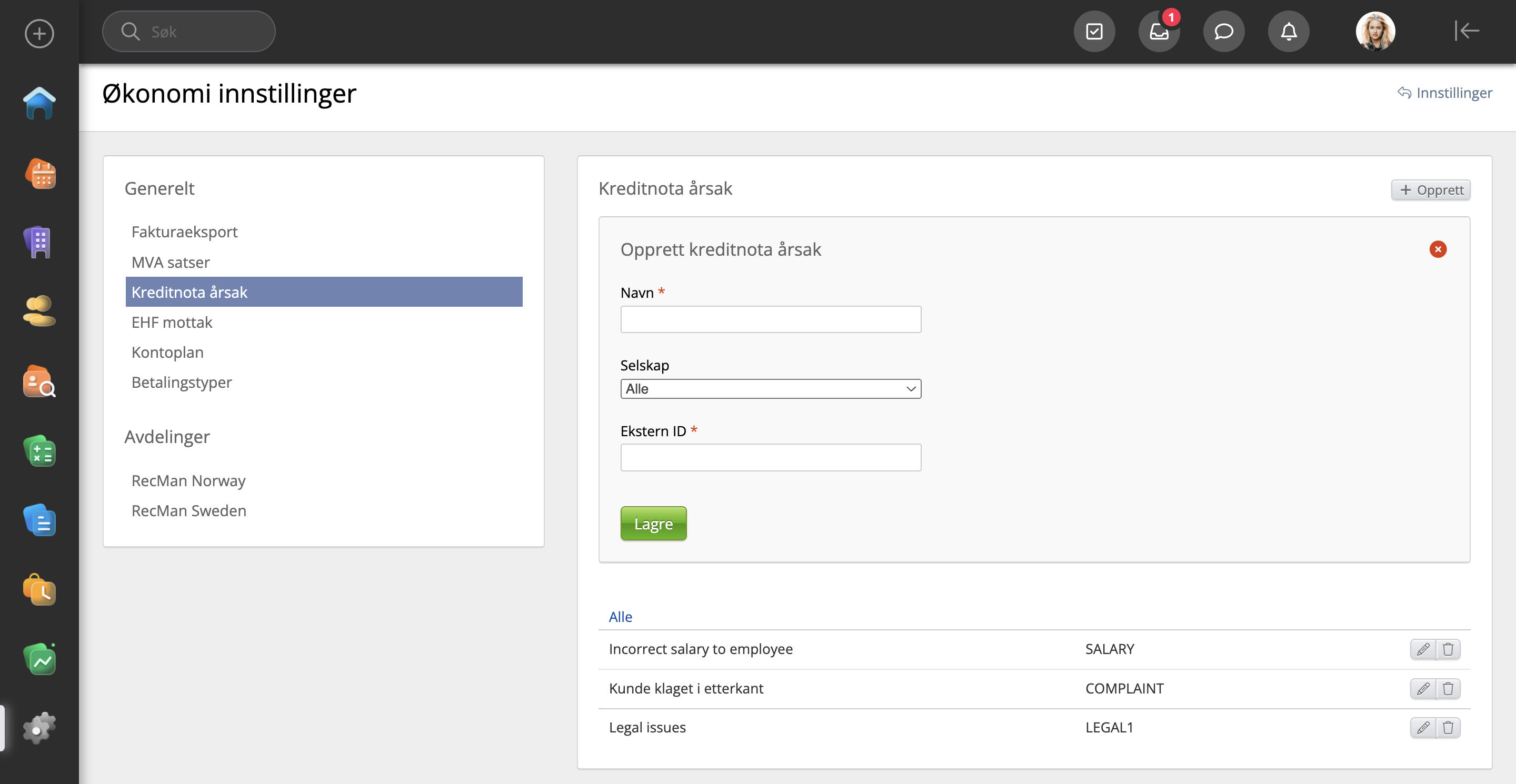The width and height of the screenshot is (1516, 784).
Task: Delete Incorrect salary to employee row
Action: coord(1448,649)
